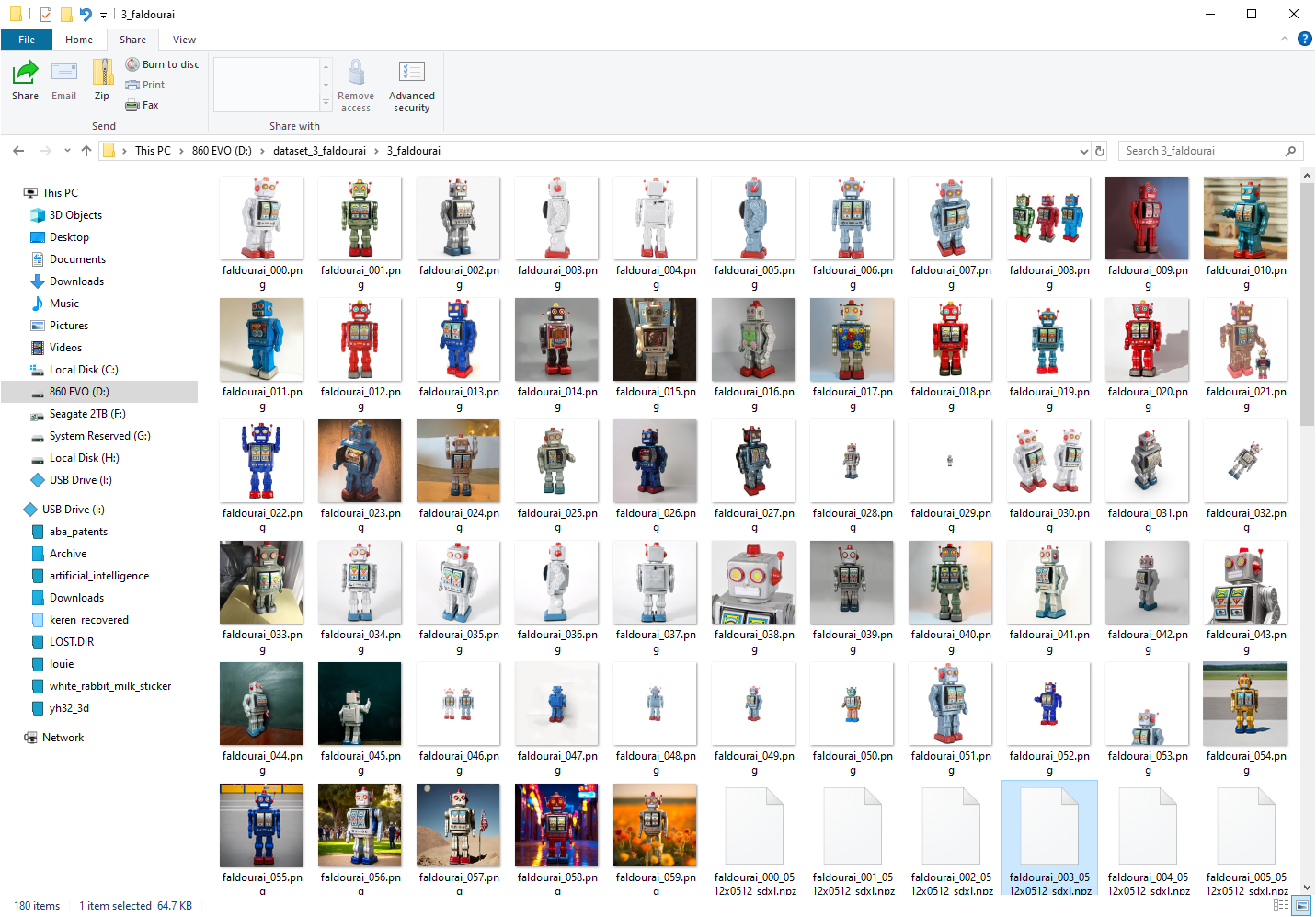Open the View ribbon tab
This screenshot has width=1316, height=917.
tap(184, 40)
